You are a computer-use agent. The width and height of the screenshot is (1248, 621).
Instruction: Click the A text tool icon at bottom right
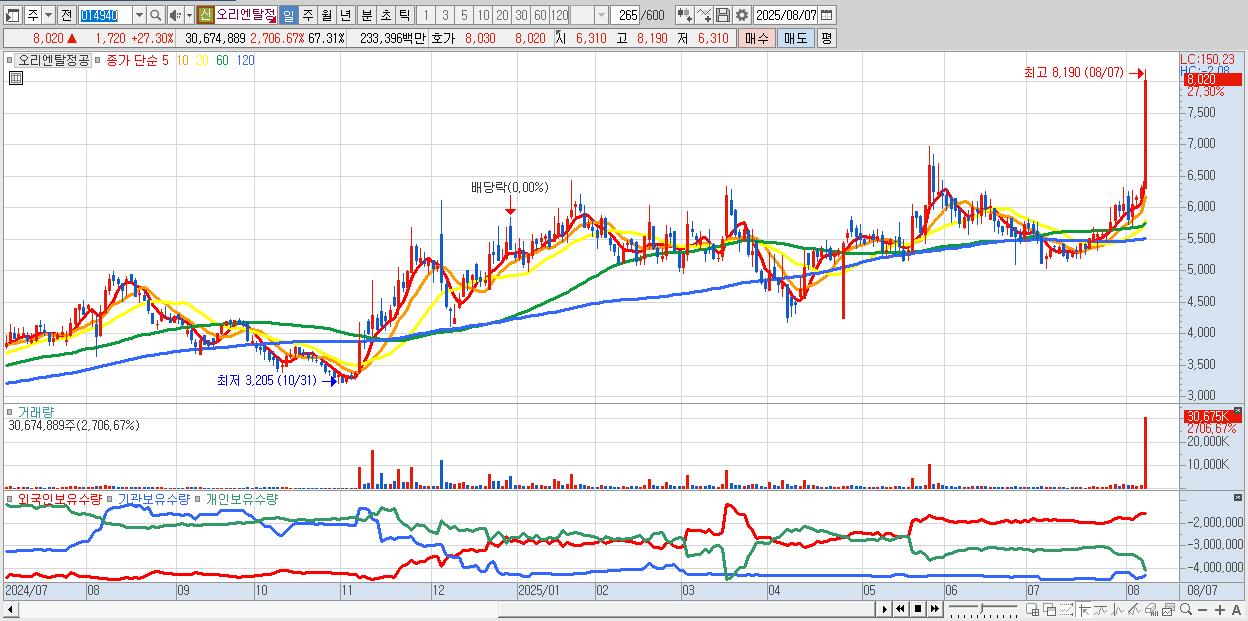pyautogui.click(x=1236, y=609)
